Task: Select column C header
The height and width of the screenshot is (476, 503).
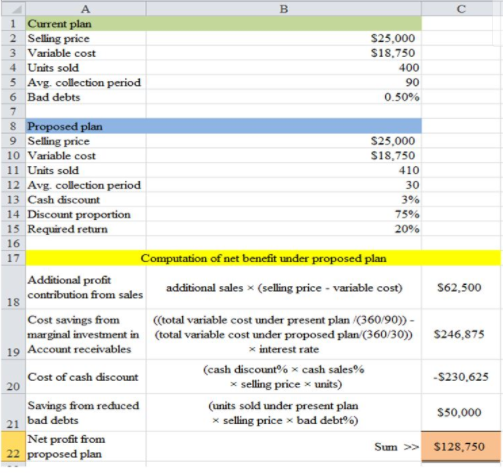Action: (461, 9)
